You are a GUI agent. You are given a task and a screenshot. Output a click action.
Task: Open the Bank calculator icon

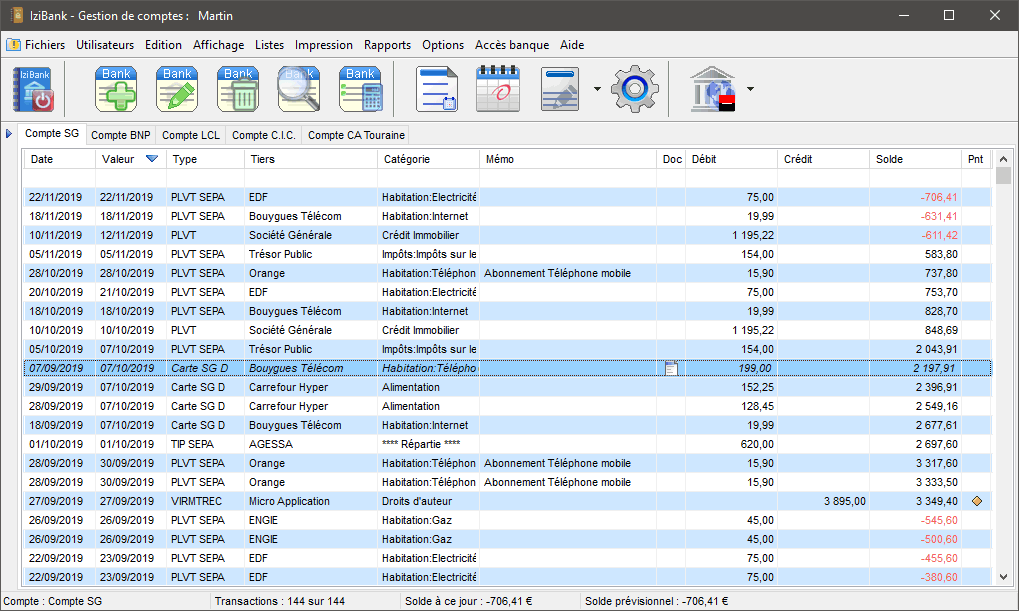360,89
